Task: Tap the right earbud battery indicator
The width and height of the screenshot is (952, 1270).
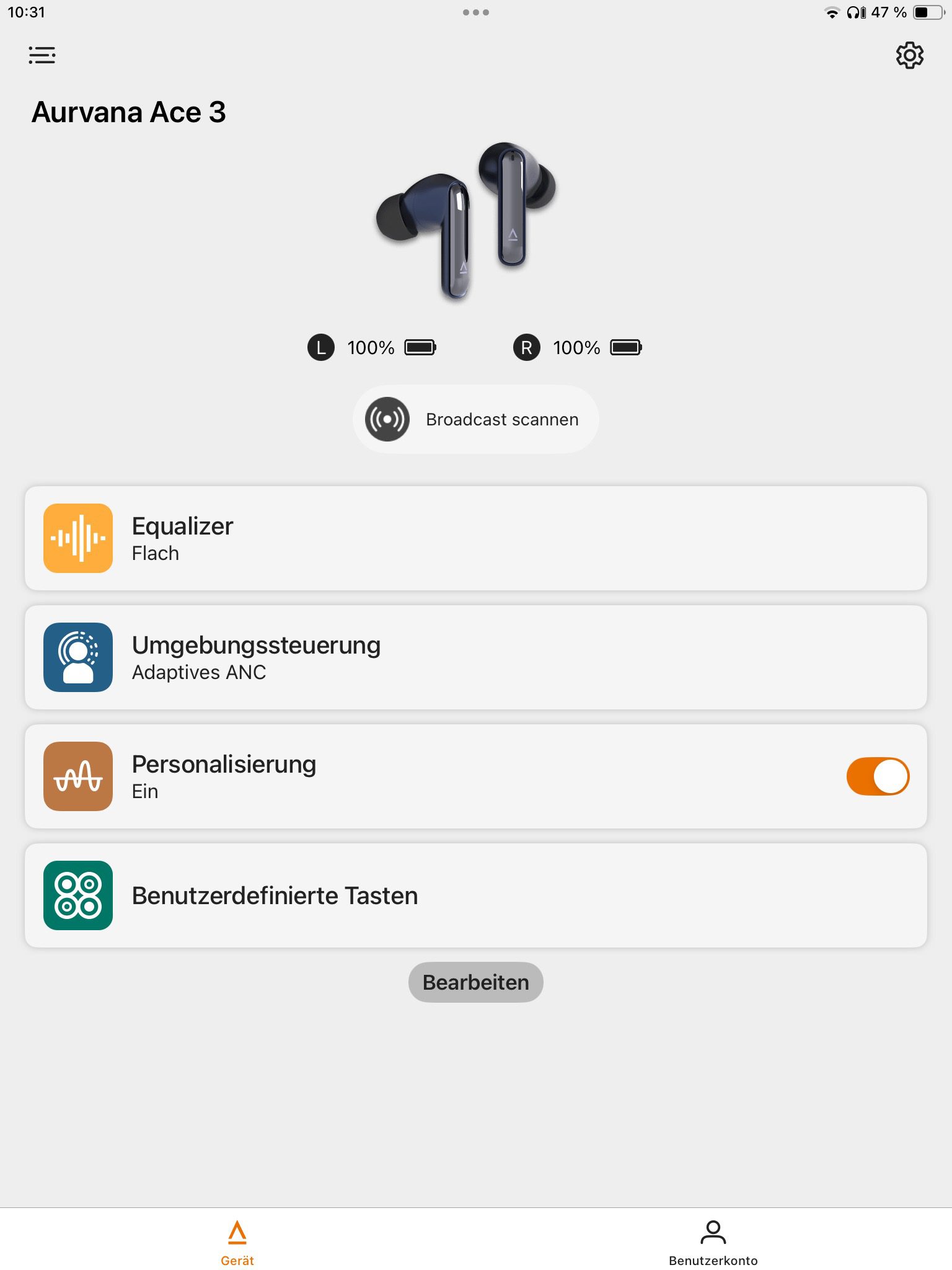Action: [x=626, y=347]
